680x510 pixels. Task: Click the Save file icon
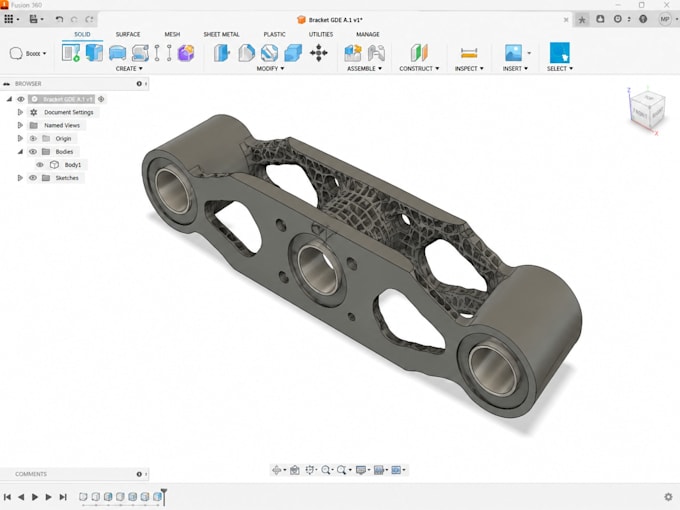point(33,19)
